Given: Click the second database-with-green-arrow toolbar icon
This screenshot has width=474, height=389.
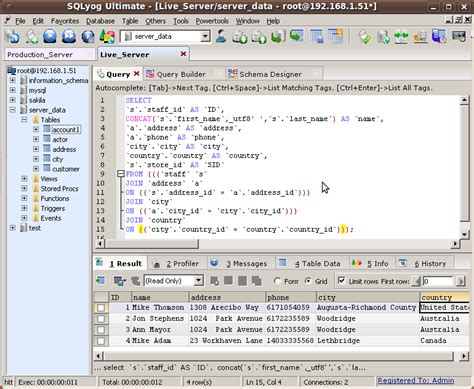Looking at the screenshot, I should [x=259, y=36].
